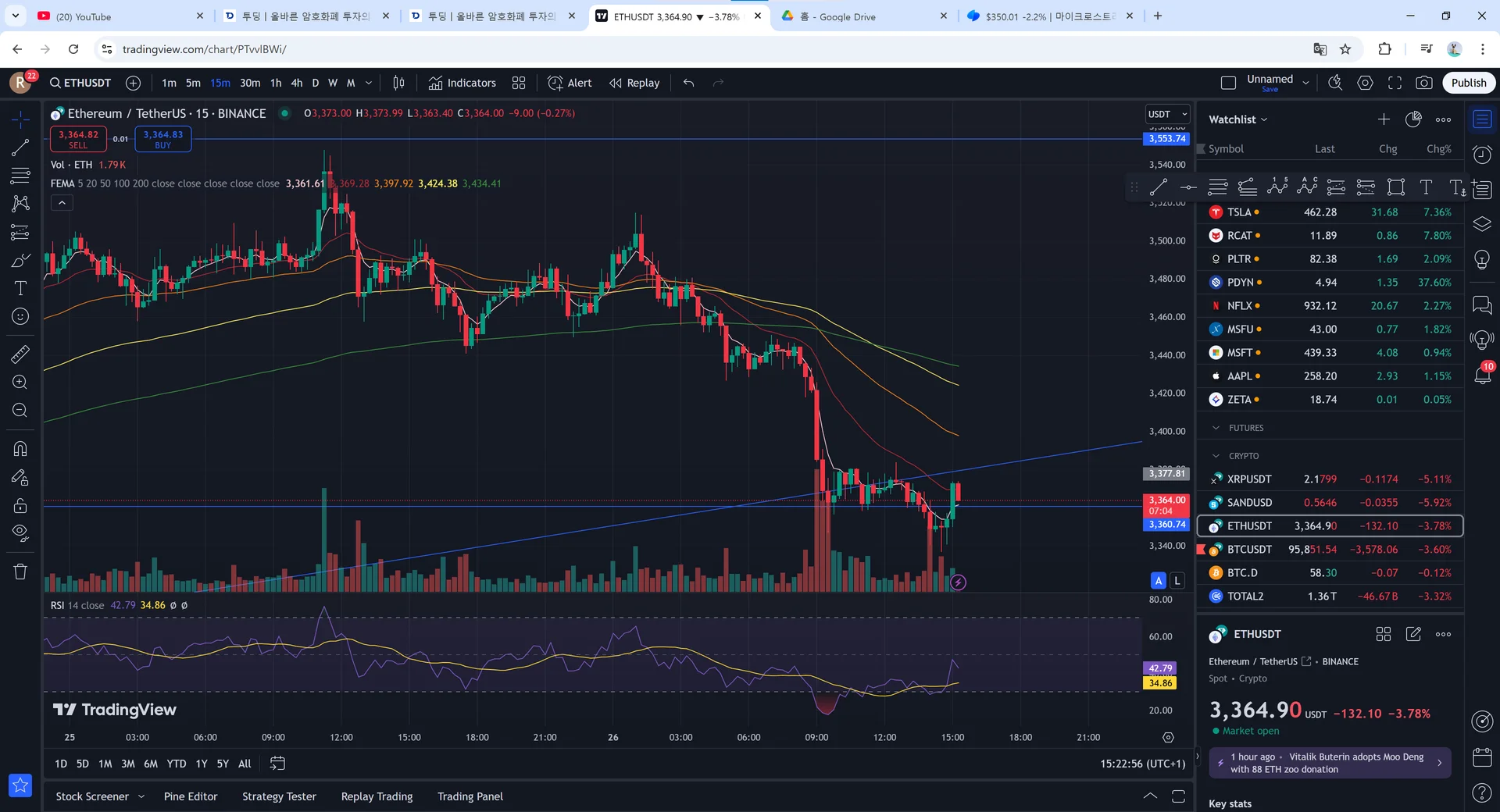Image resolution: width=1500 pixels, height=812 pixels.
Task: Toggle lock all drawing tools
Action: point(20,505)
